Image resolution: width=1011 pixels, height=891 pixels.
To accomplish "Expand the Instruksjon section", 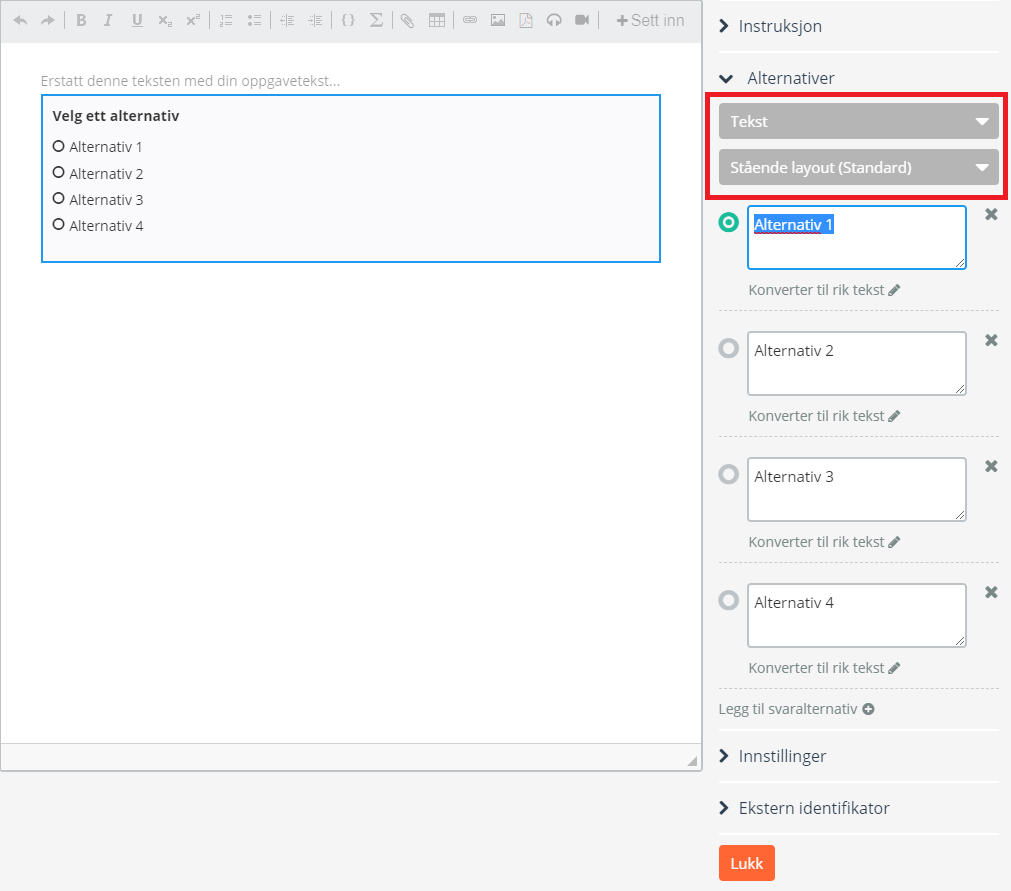I will tap(771, 26).
